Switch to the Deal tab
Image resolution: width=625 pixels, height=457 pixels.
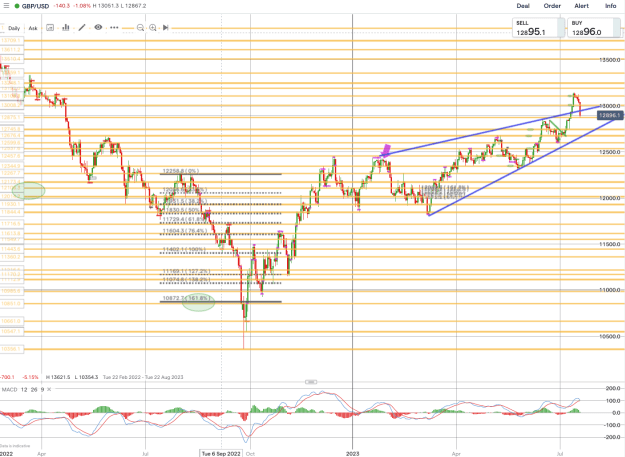tap(523, 6)
